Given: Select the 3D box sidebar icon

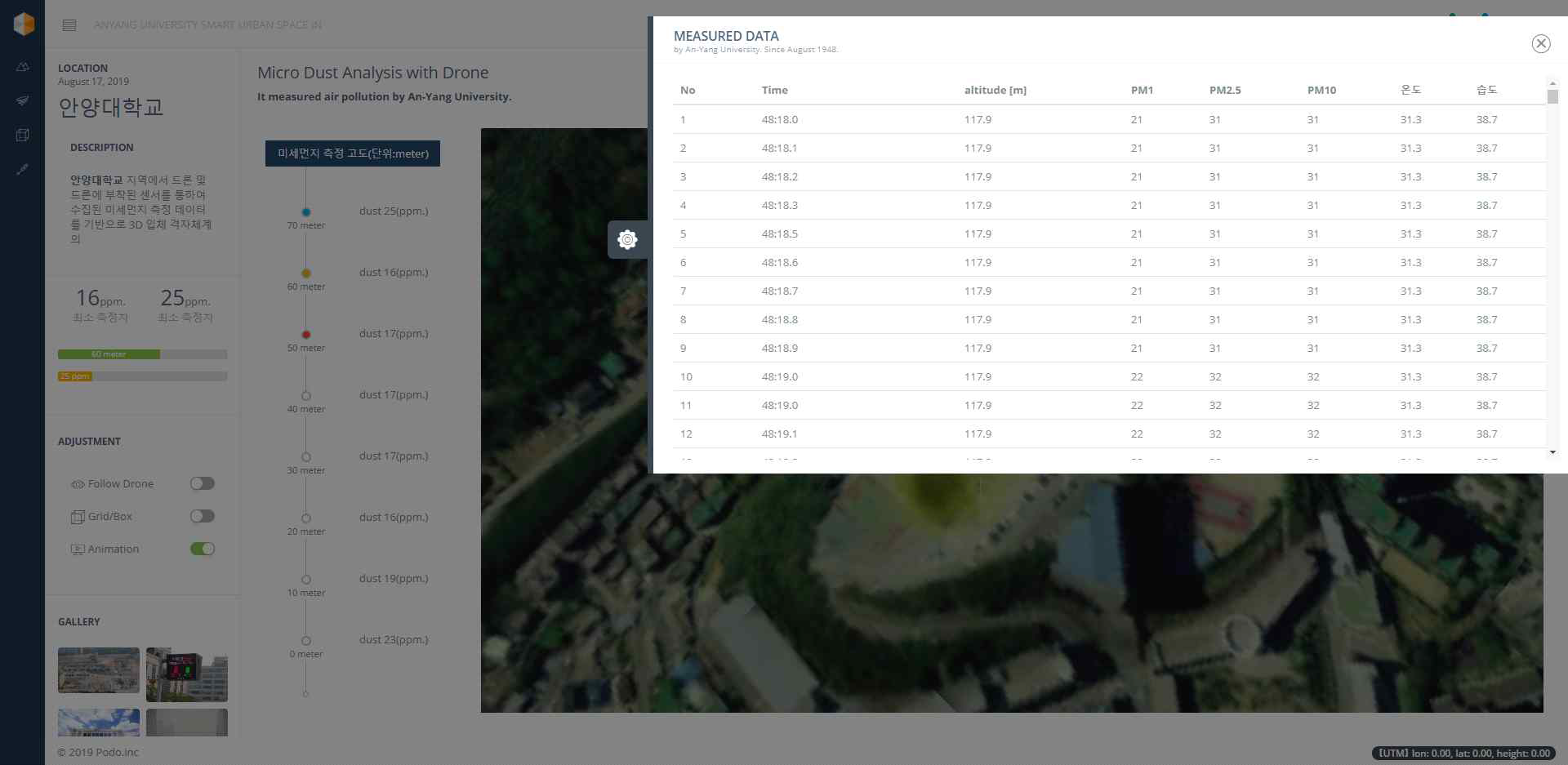Looking at the screenshot, I should [x=23, y=135].
